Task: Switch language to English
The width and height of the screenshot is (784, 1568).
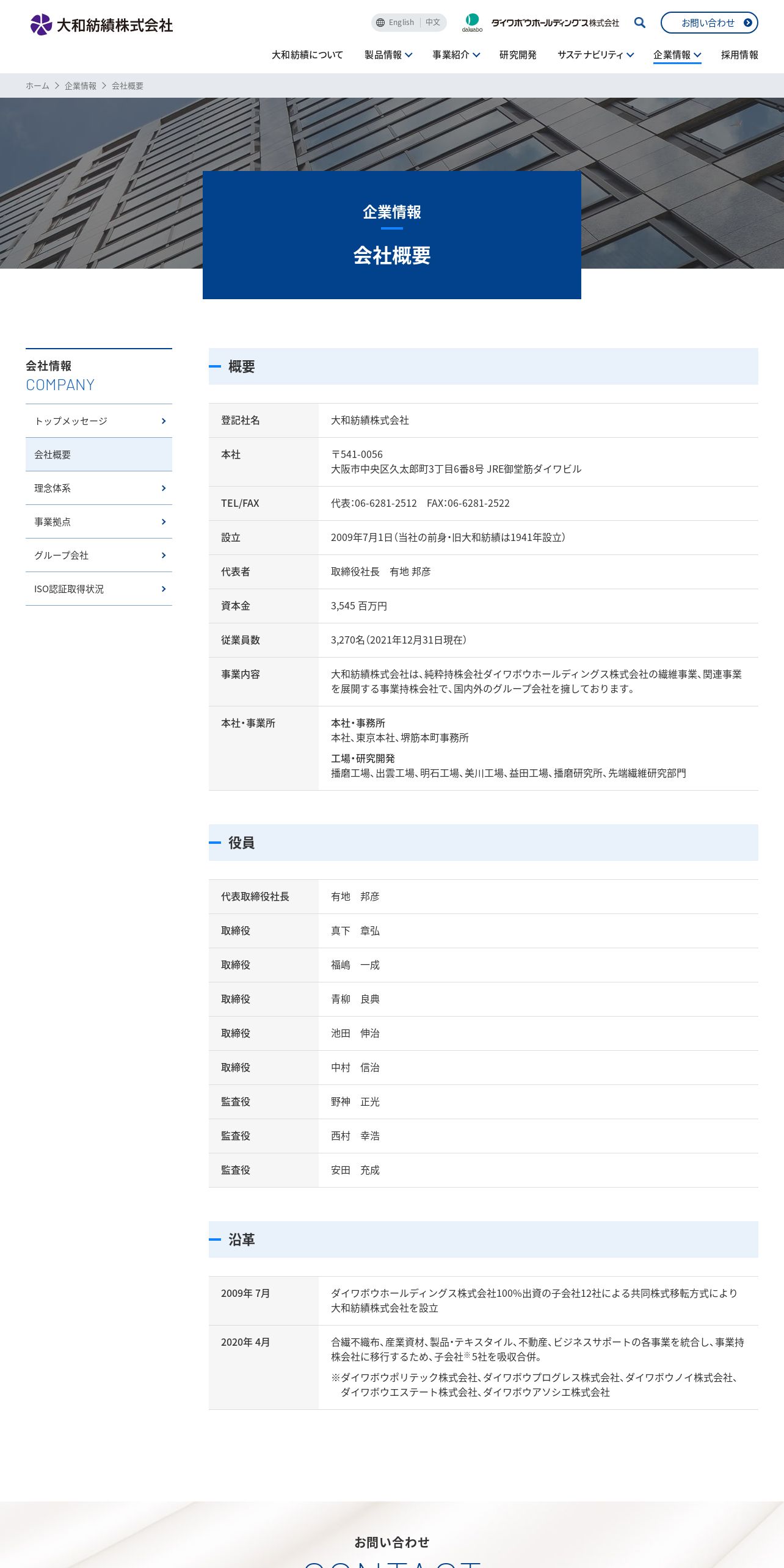Action: click(x=401, y=23)
